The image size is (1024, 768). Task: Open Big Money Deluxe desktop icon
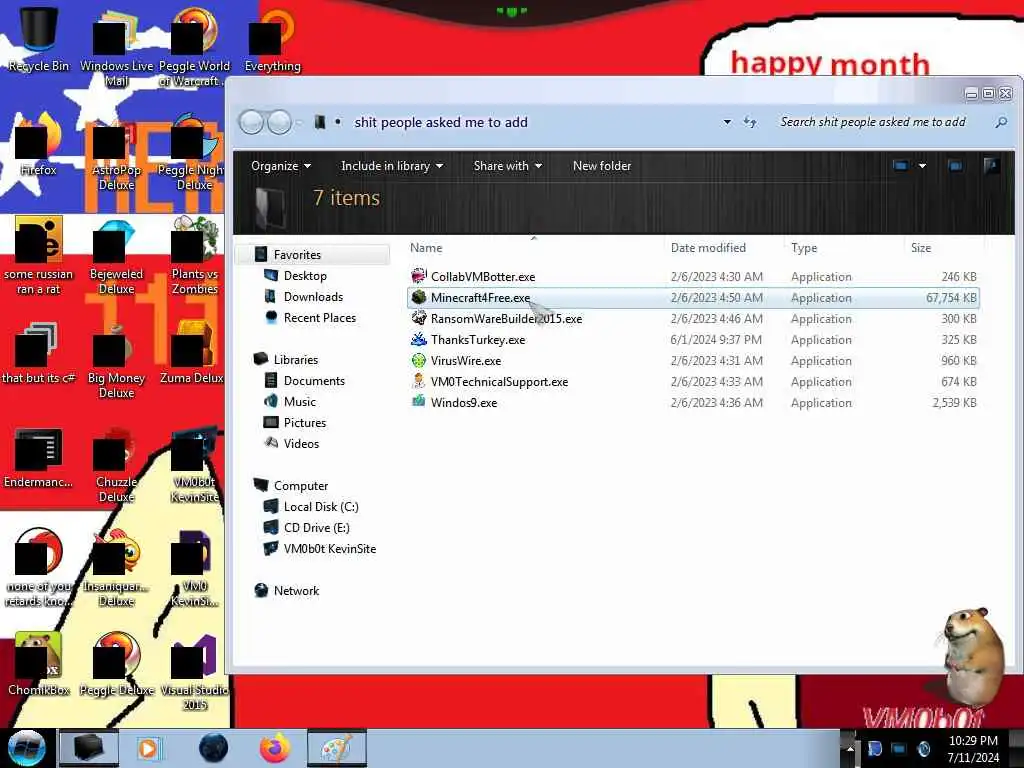click(116, 360)
